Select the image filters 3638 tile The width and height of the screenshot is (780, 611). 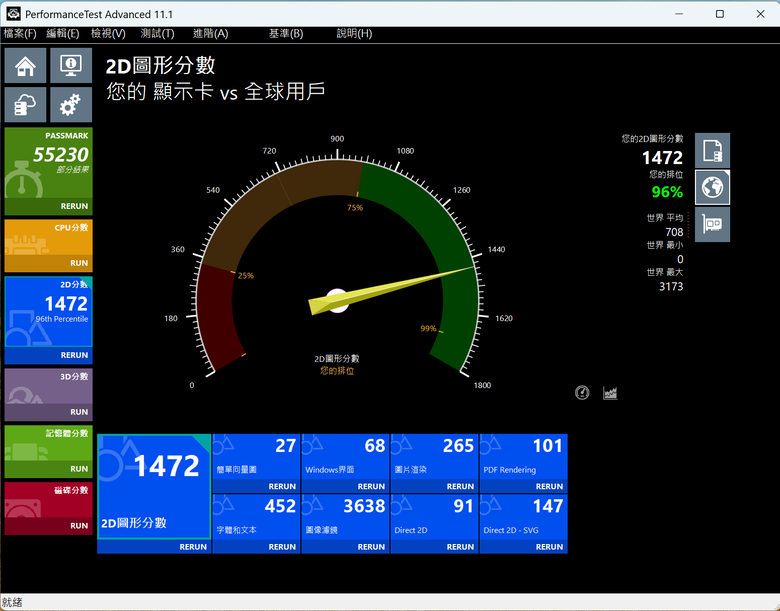[345, 517]
